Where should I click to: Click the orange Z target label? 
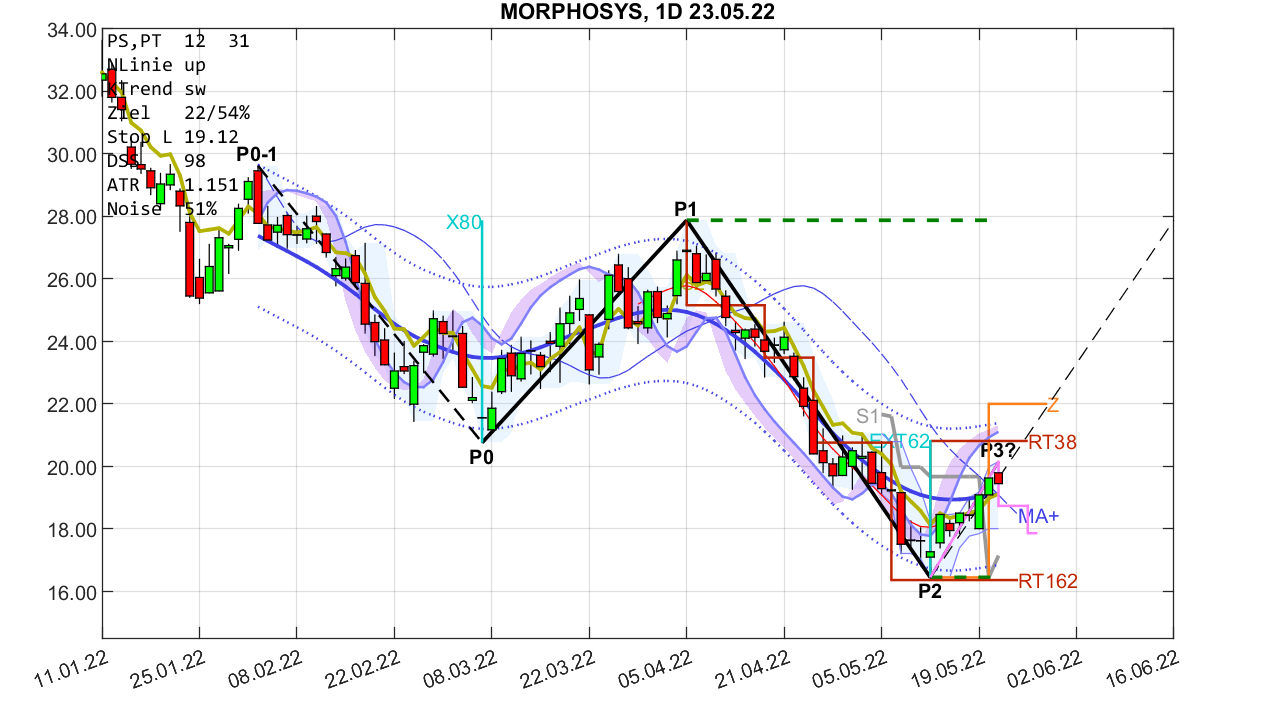pyautogui.click(x=1053, y=405)
